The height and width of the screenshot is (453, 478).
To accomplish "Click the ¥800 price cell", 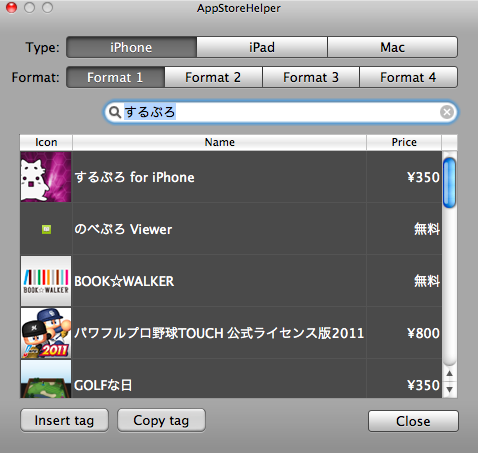I will point(404,333).
